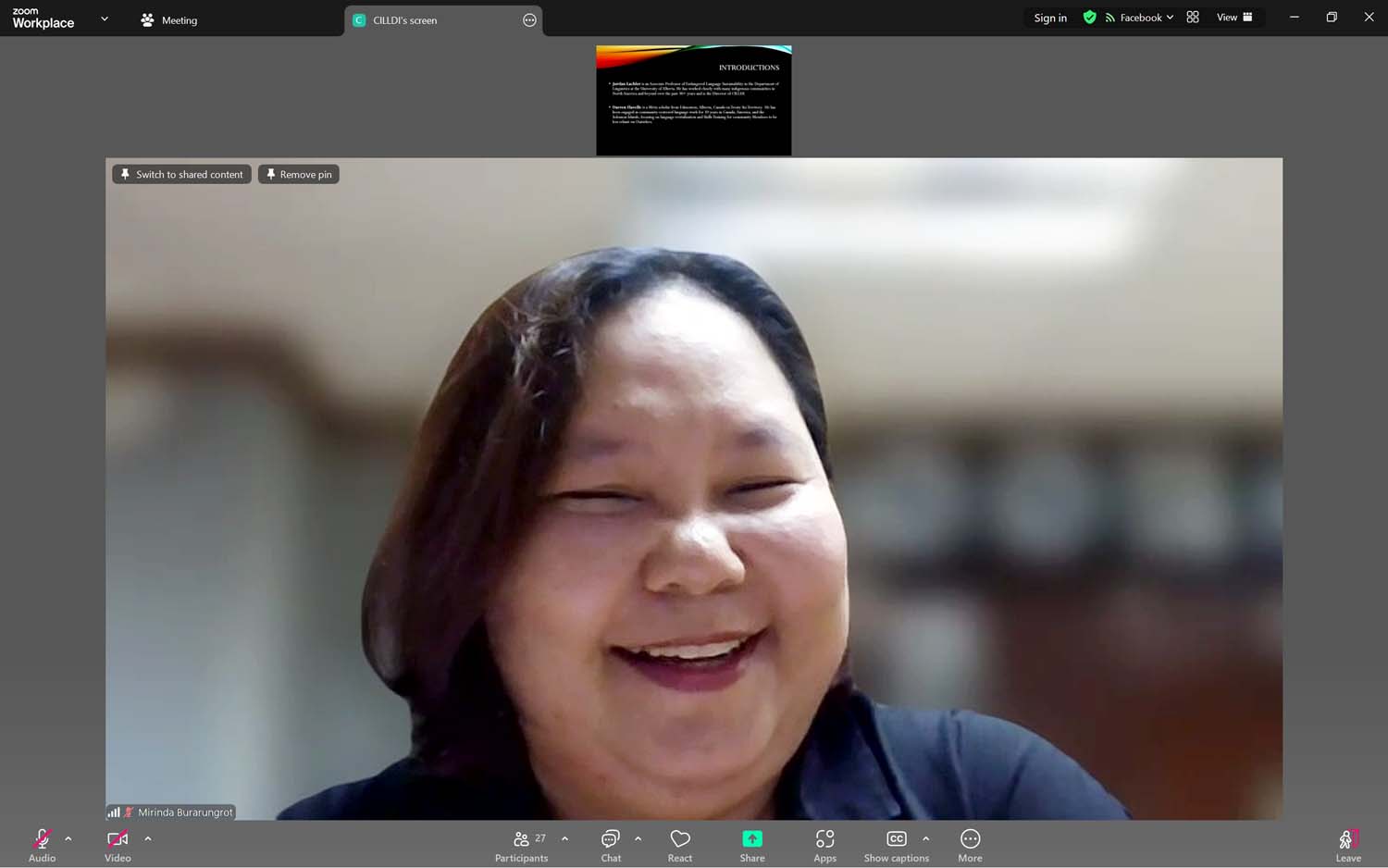Open the Apps panel
The height and width of the screenshot is (868, 1388).
(824, 844)
